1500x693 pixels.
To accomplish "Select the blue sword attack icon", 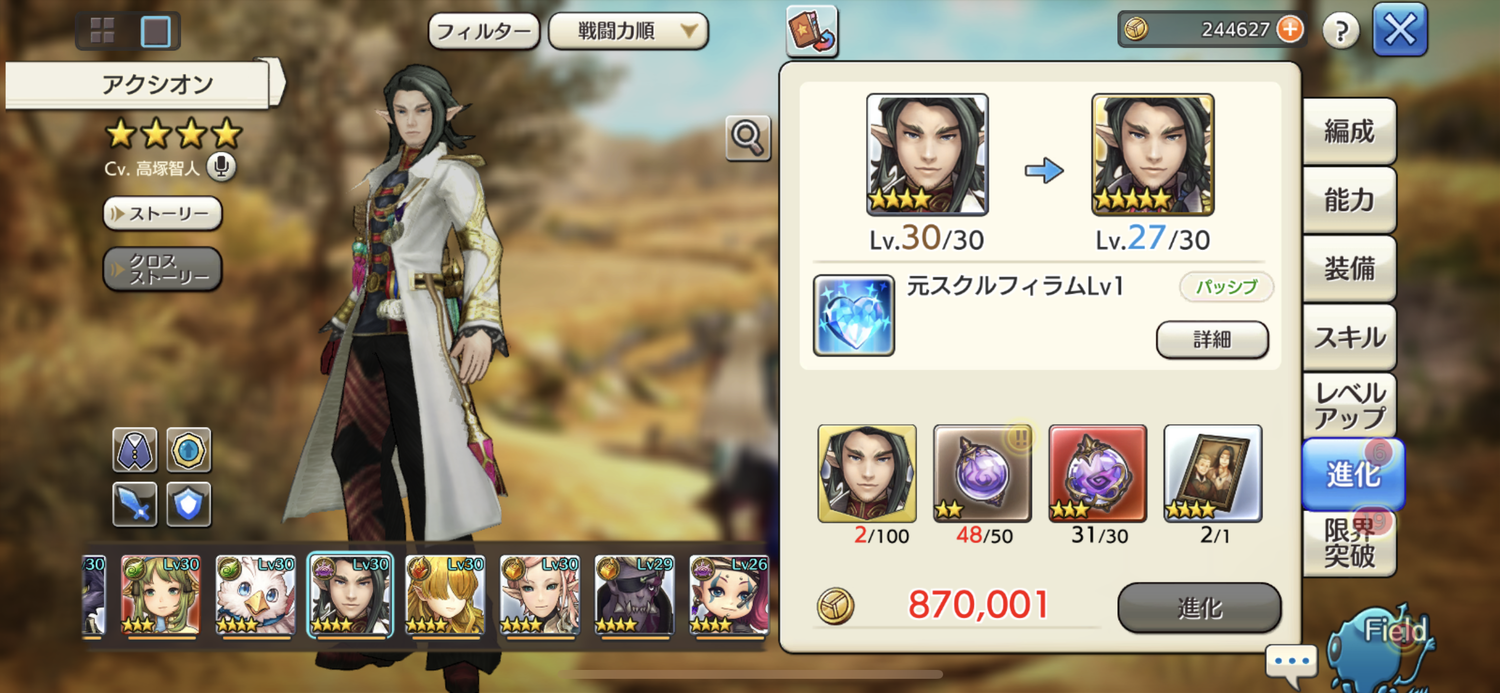I will pyautogui.click(x=134, y=504).
